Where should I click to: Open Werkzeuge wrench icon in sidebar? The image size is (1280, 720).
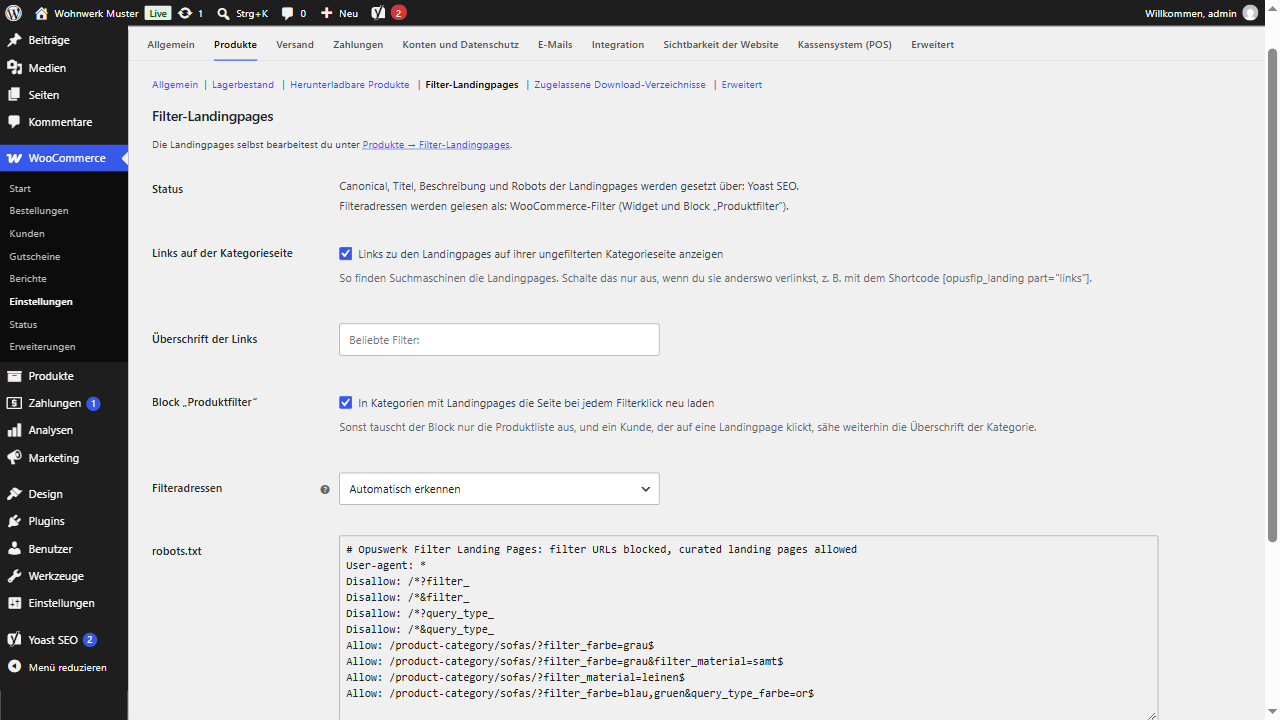pyautogui.click(x=14, y=576)
